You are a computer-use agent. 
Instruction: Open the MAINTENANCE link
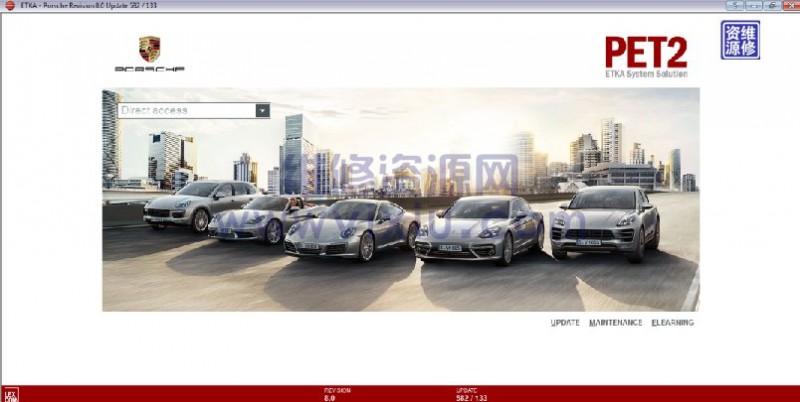pos(615,322)
